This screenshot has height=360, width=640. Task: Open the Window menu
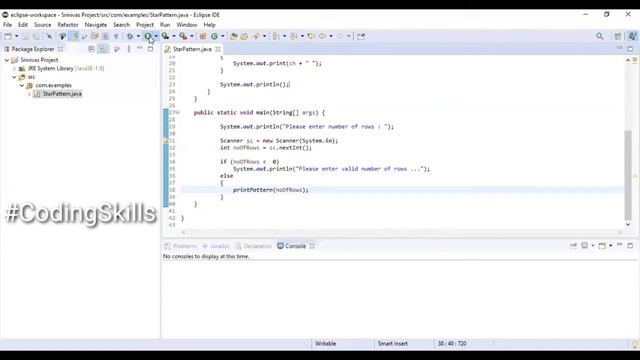[x=187, y=25]
